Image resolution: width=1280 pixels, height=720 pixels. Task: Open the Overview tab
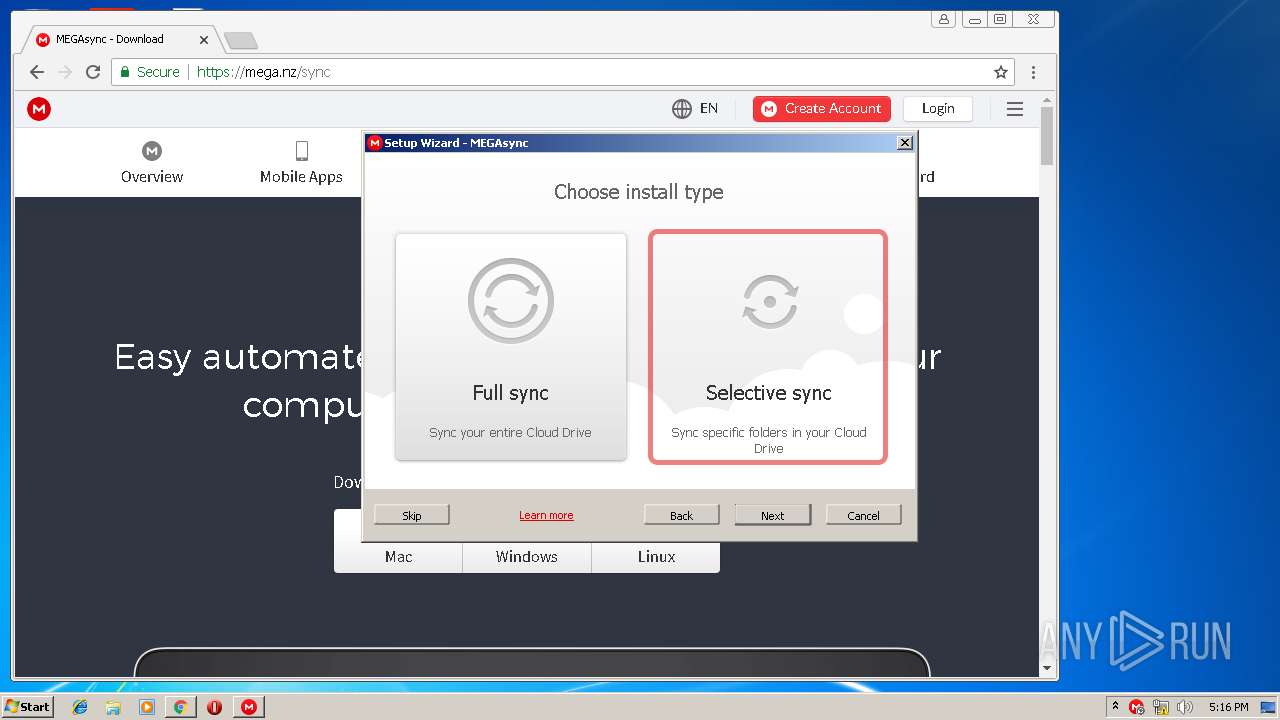[152, 163]
